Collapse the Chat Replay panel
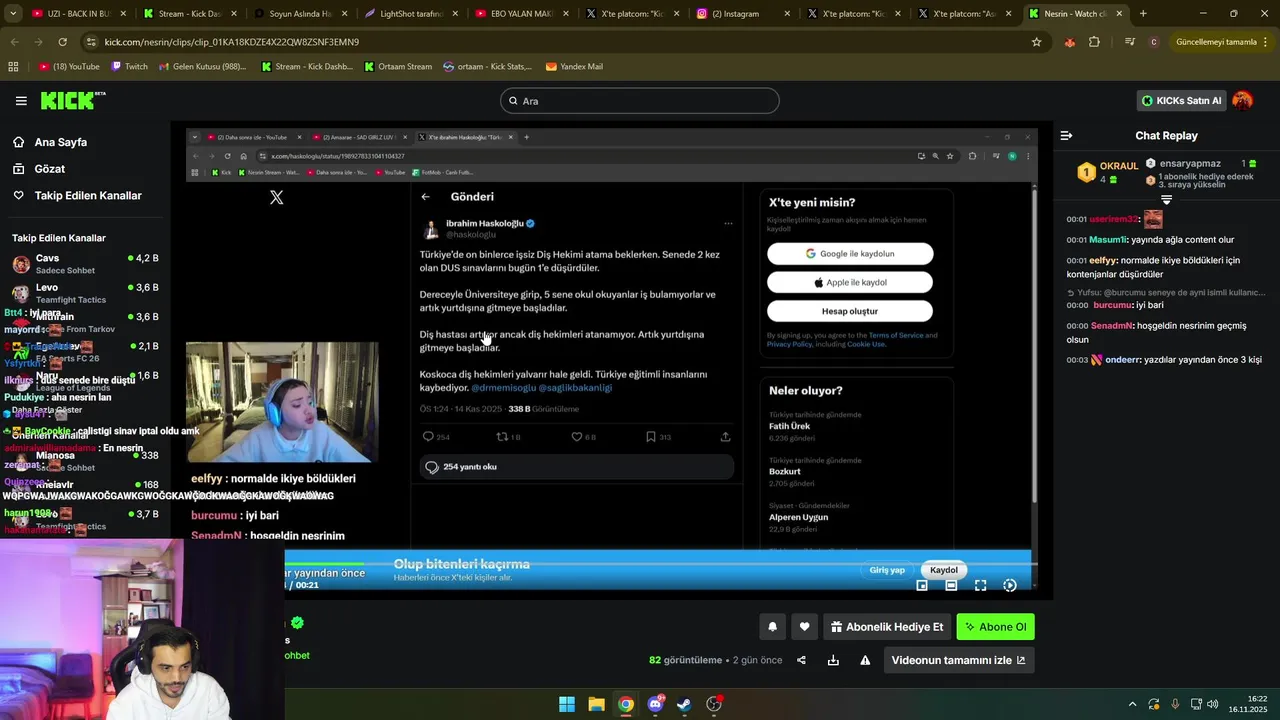The image size is (1280, 720). 1066,135
